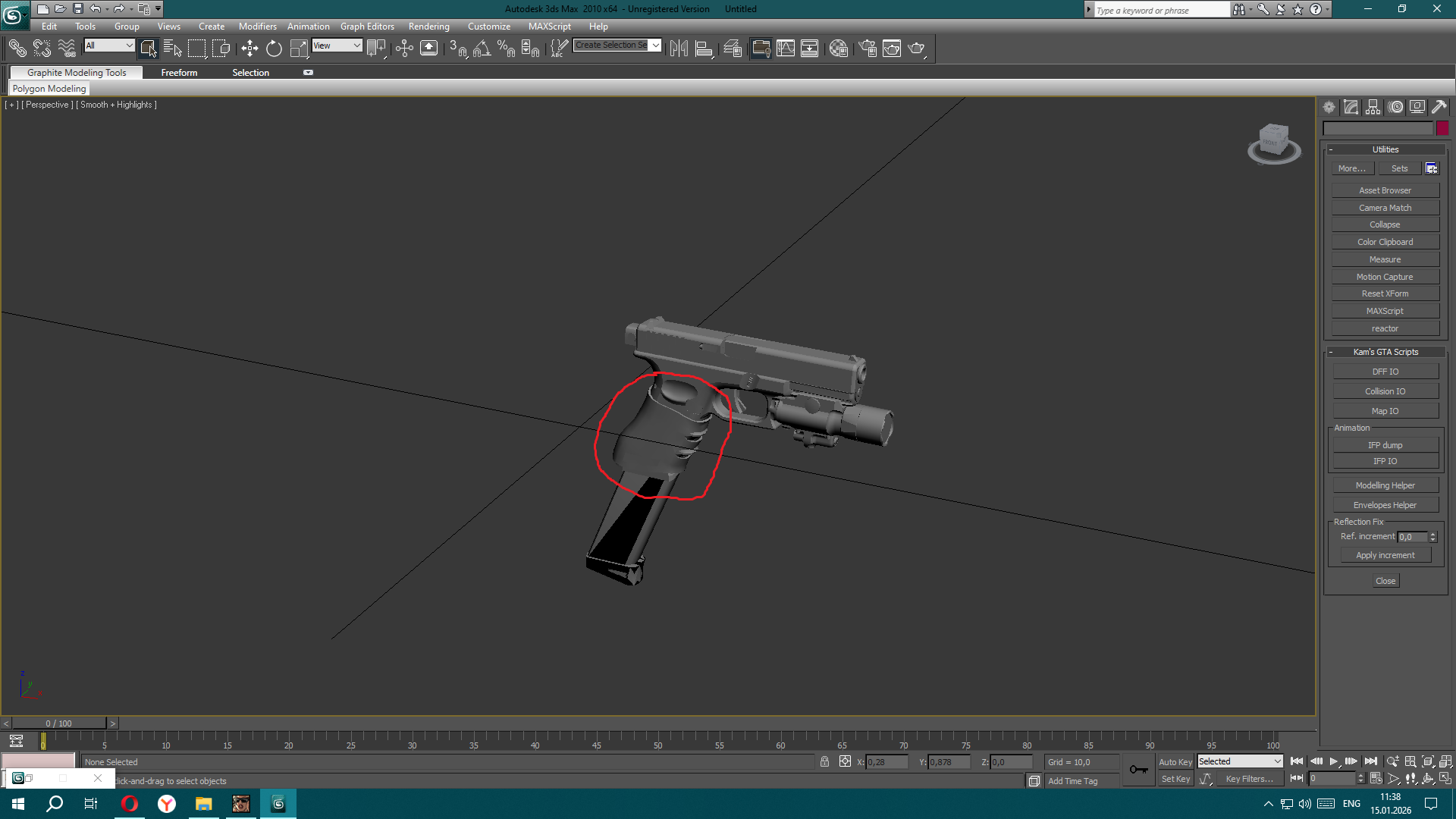The image size is (1456, 819).
Task: Click the Select by Name icon
Action: click(x=172, y=49)
